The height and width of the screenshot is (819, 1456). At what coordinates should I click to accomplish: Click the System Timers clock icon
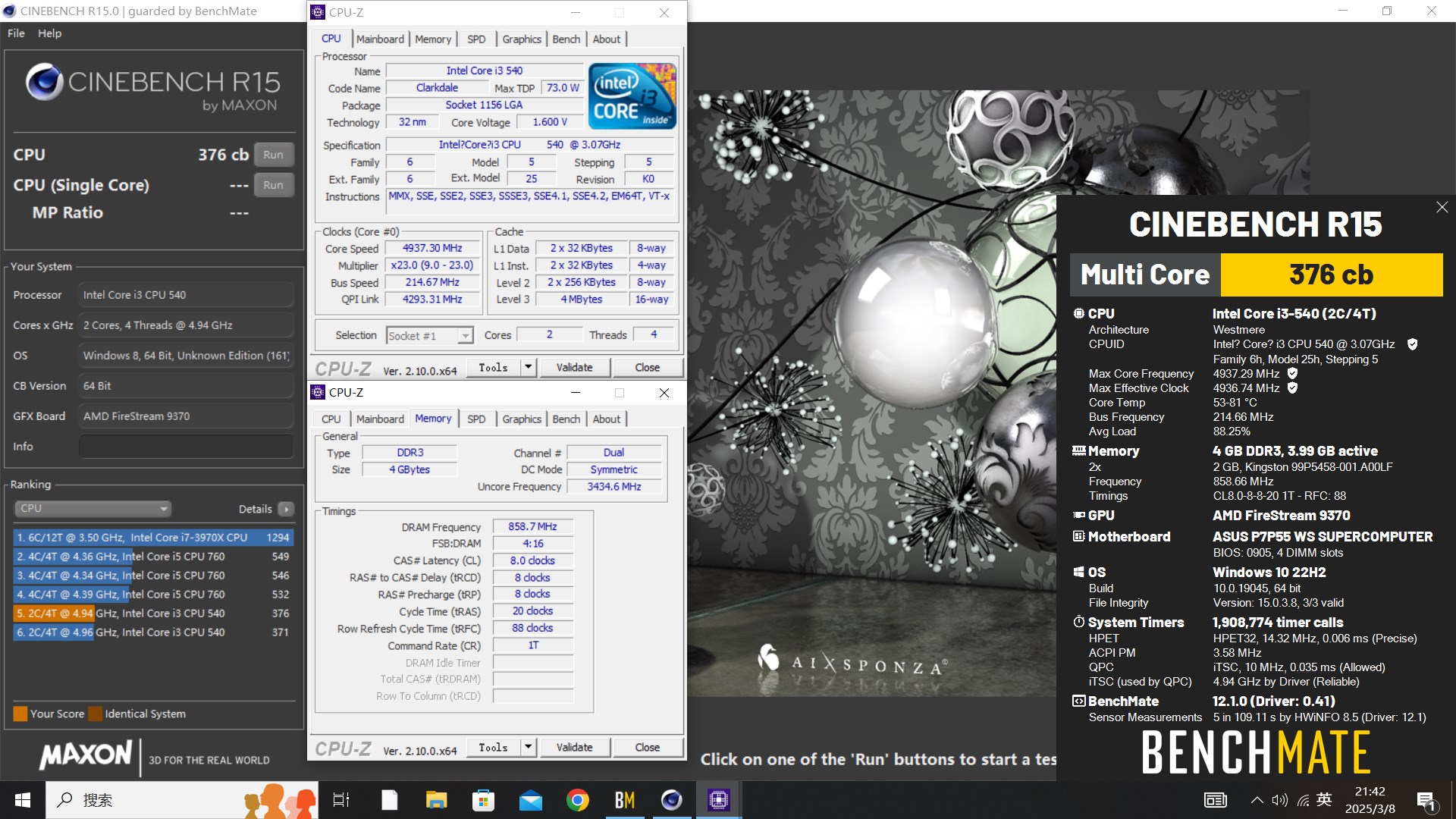point(1078,622)
